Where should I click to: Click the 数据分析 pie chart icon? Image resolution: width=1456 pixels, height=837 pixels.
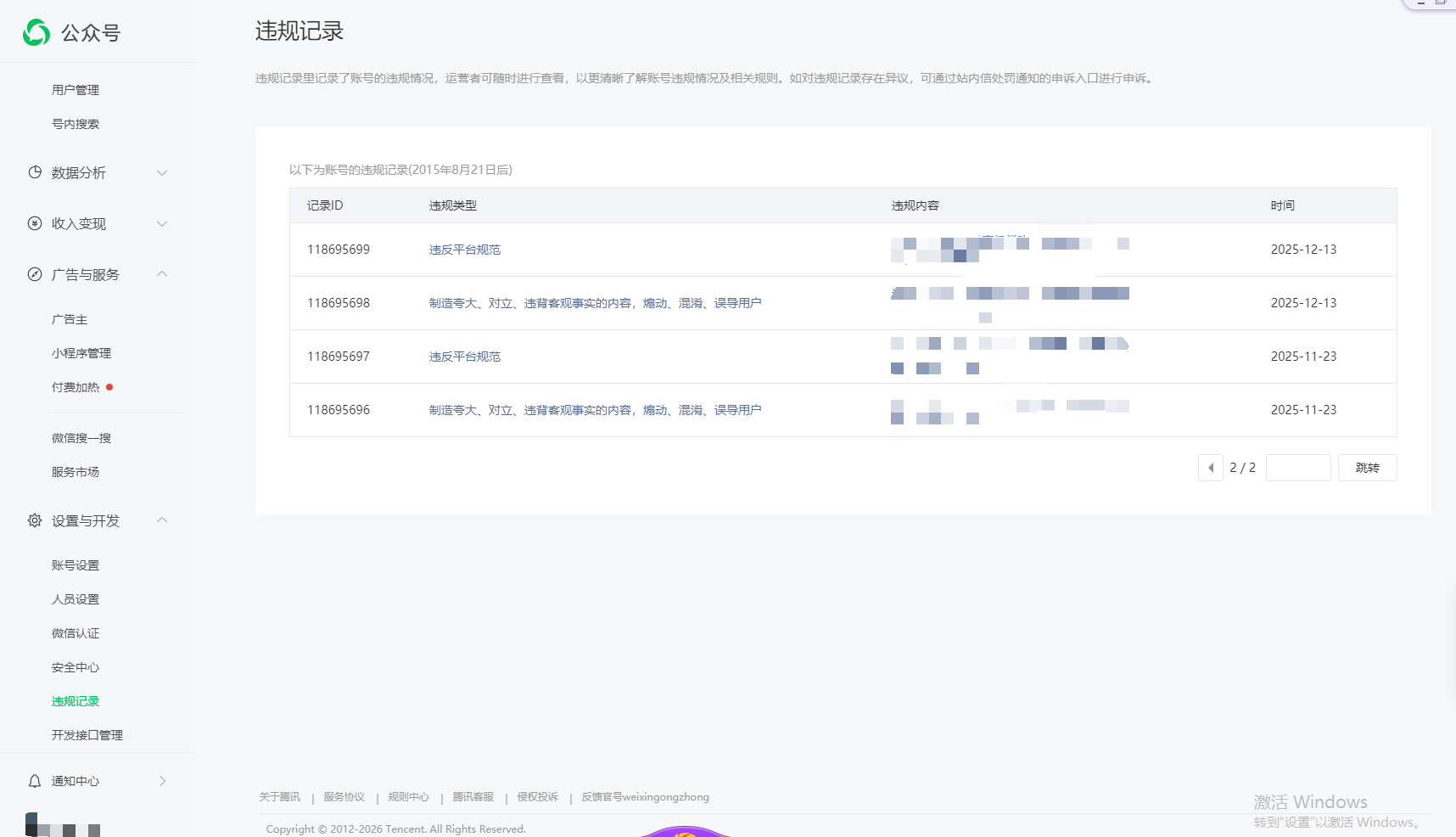(x=35, y=172)
